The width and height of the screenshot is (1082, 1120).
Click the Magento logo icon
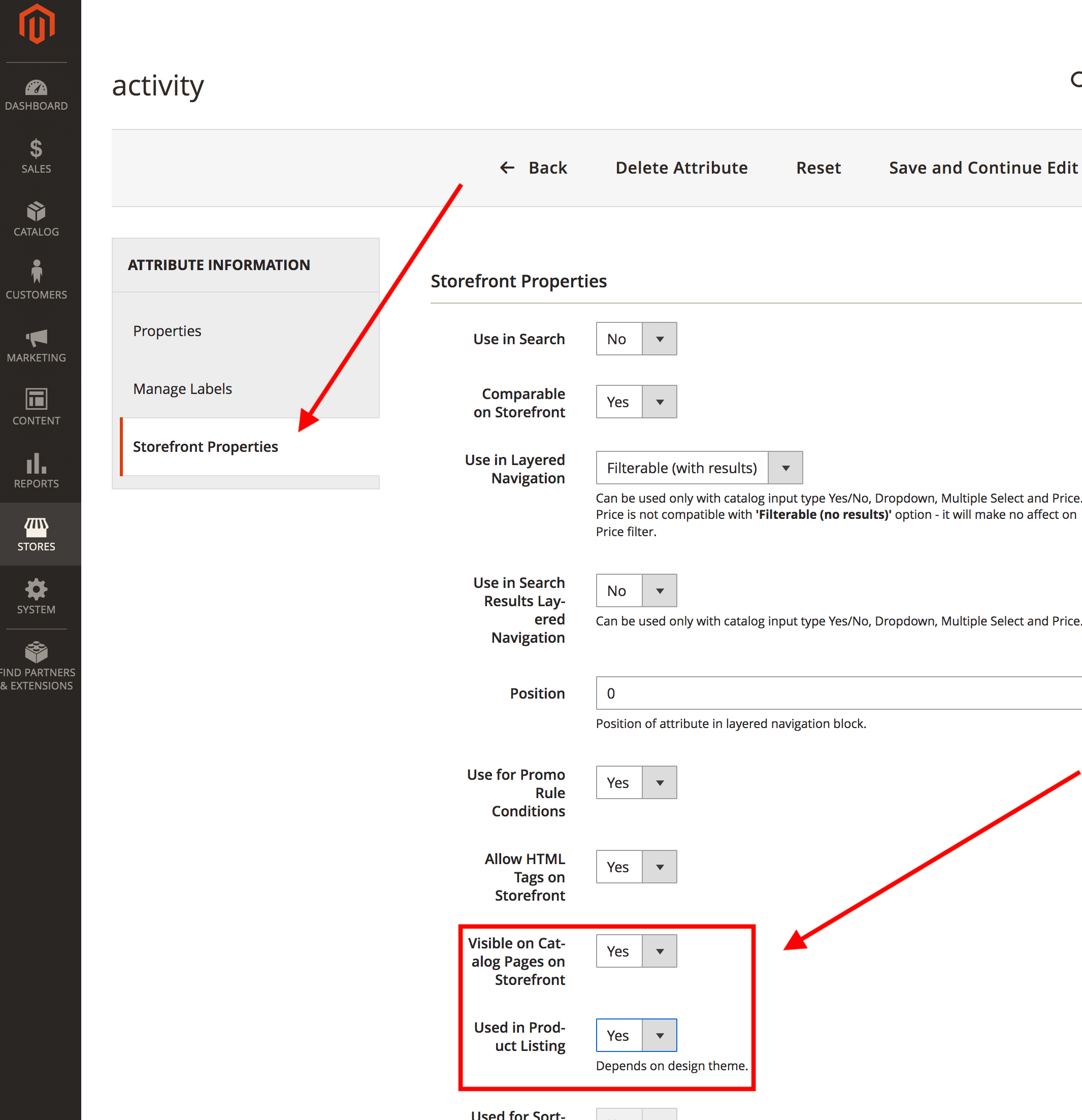click(x=37, y=24)
